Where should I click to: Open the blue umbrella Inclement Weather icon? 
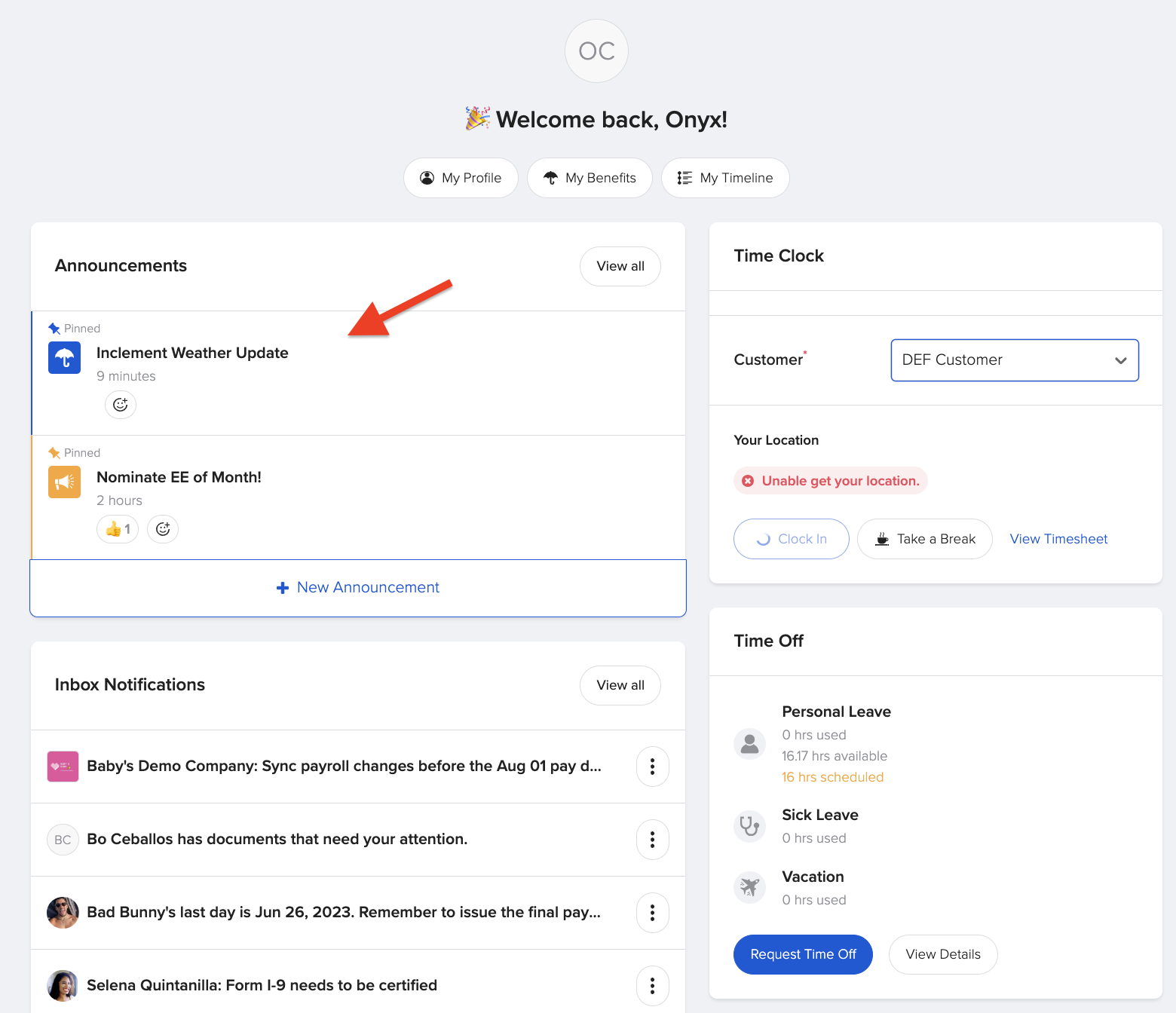point(65,358)
